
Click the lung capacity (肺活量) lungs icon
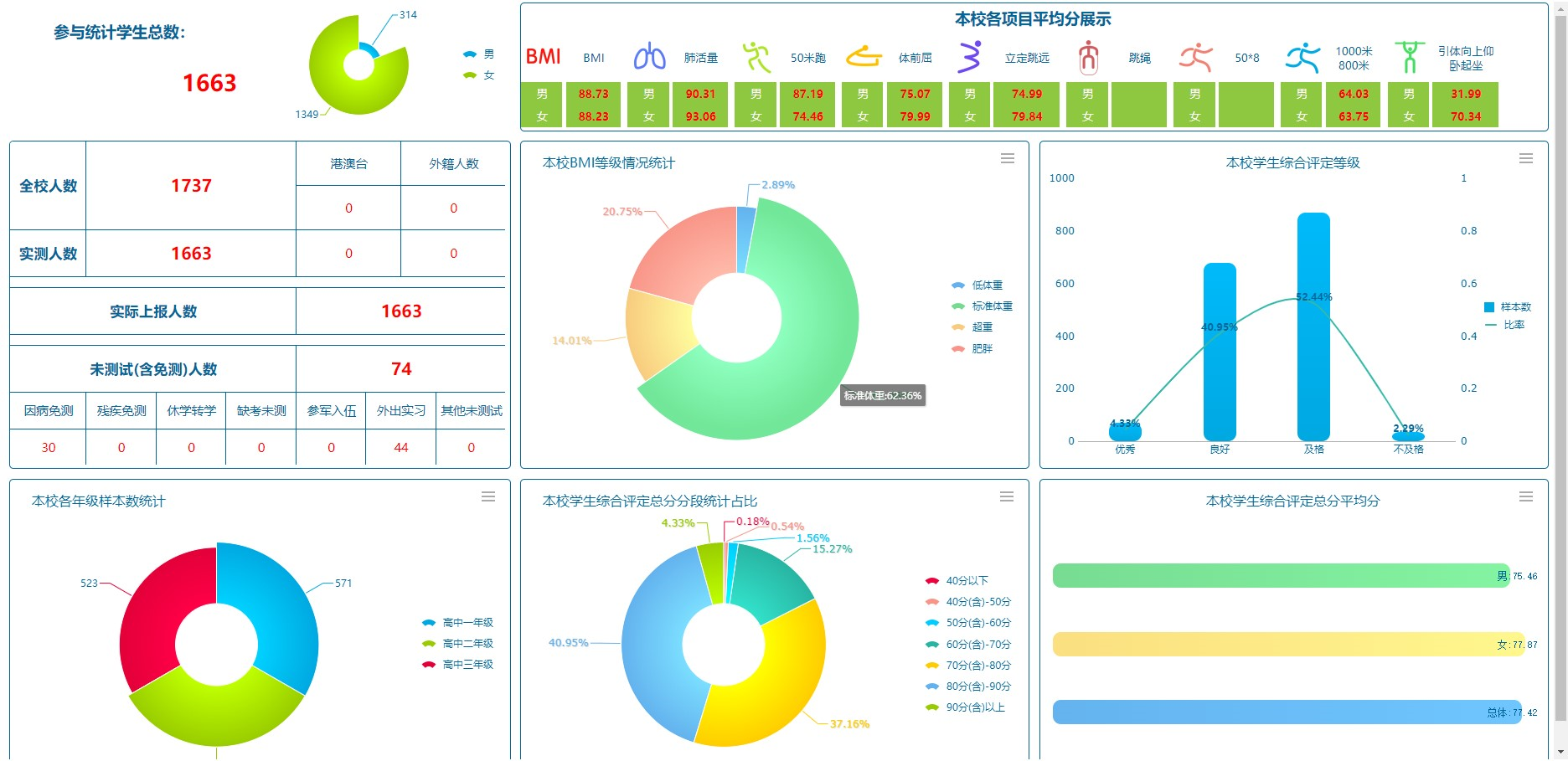649,57
